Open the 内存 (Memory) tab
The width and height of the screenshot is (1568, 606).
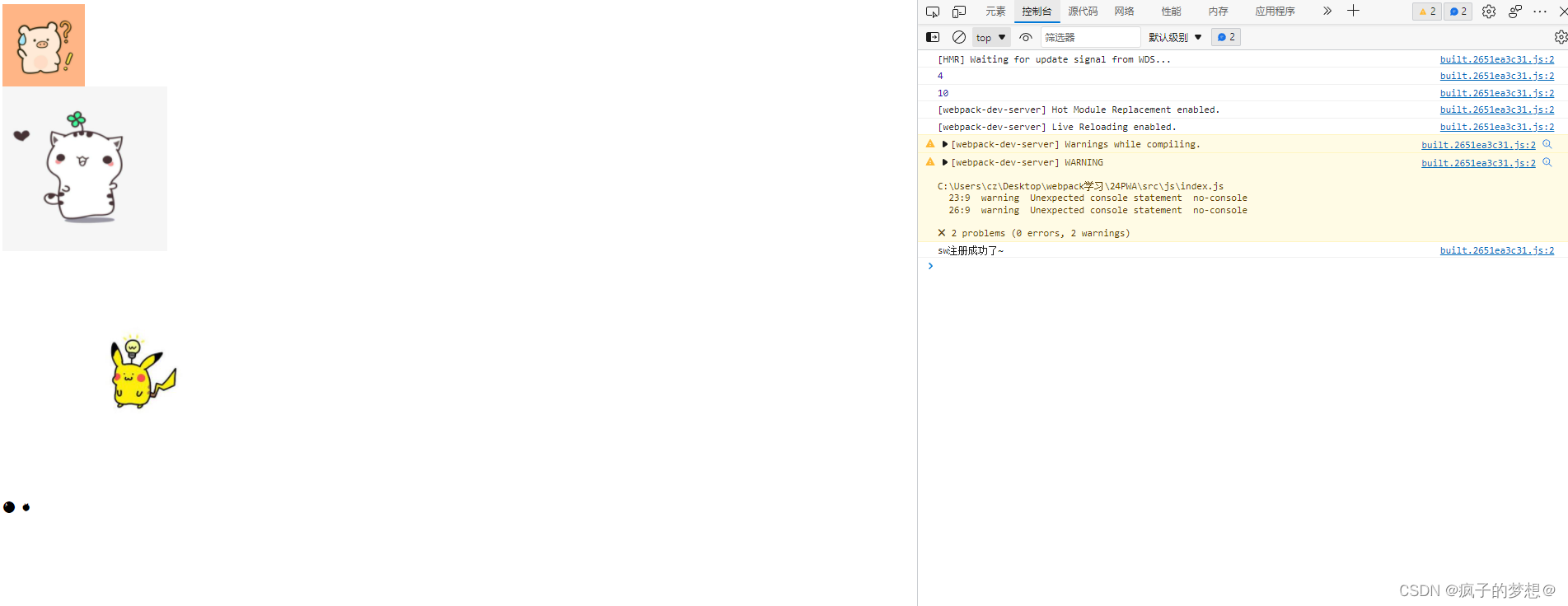pyautogui.click(x=1218, y=12)
